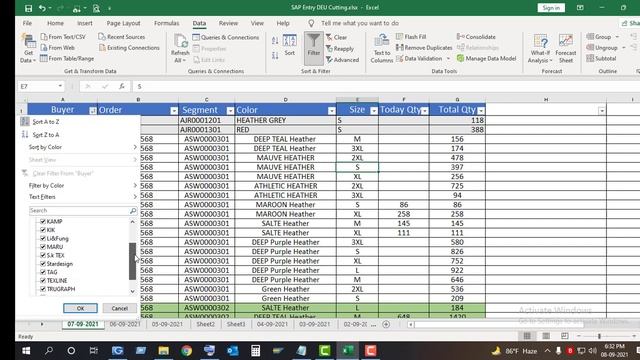Viewport: 640px width, 360px height.
Task: Open the Color column filter dropdown
Action: click(331, 111)
